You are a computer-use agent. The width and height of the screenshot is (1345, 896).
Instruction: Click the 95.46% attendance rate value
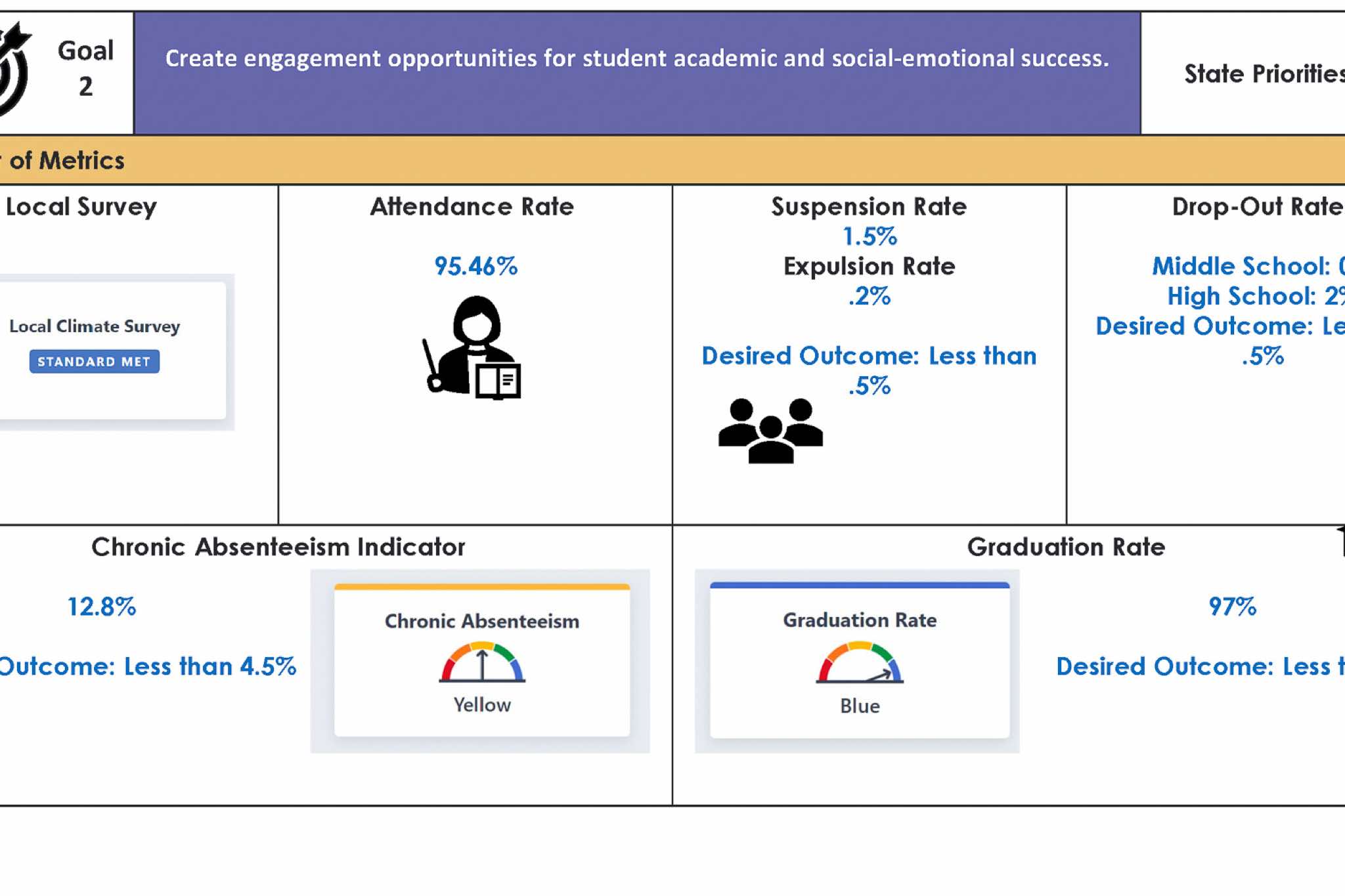coord(476,266)
